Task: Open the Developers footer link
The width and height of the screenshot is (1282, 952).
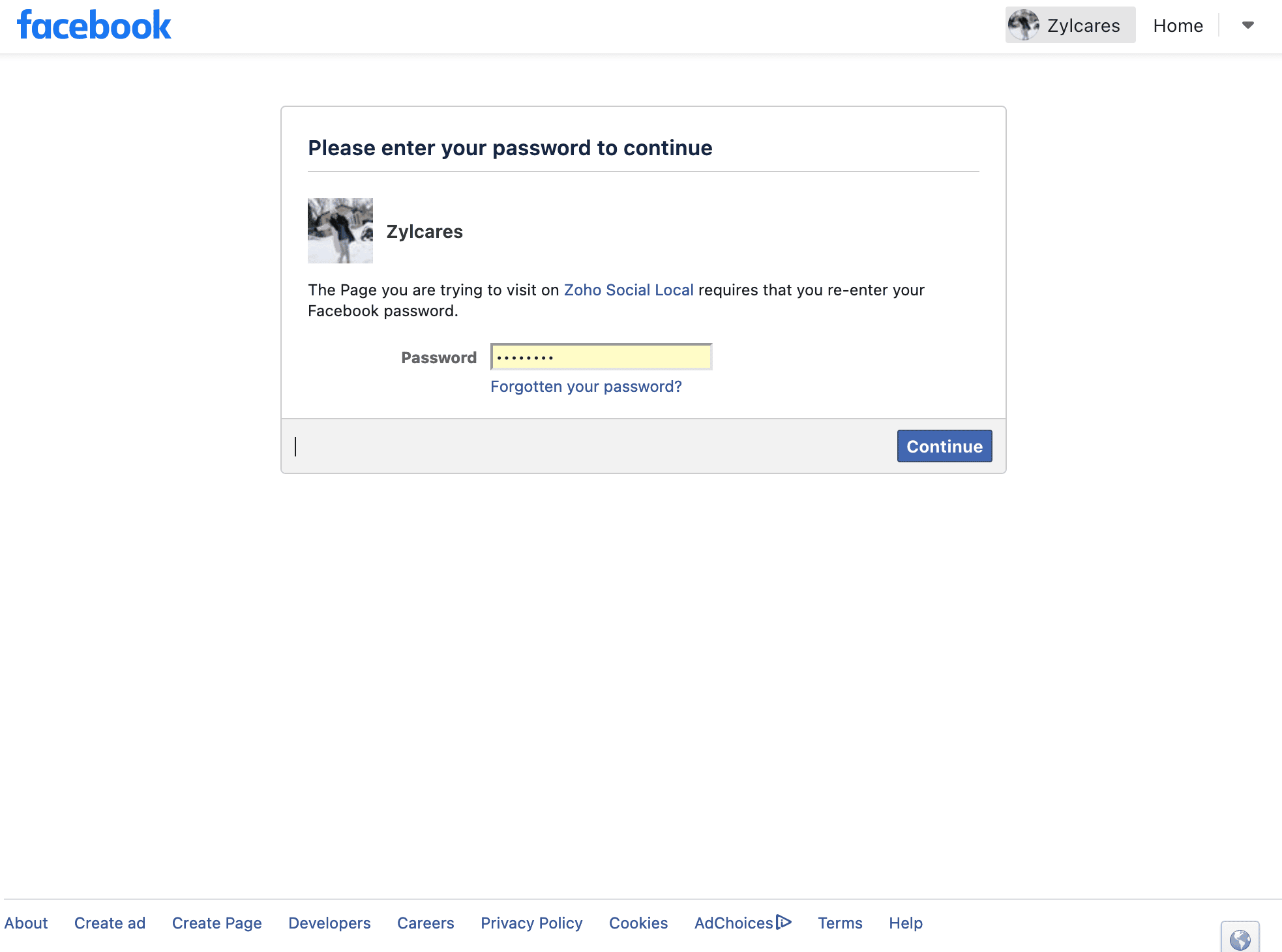Action: click(329, 923)
